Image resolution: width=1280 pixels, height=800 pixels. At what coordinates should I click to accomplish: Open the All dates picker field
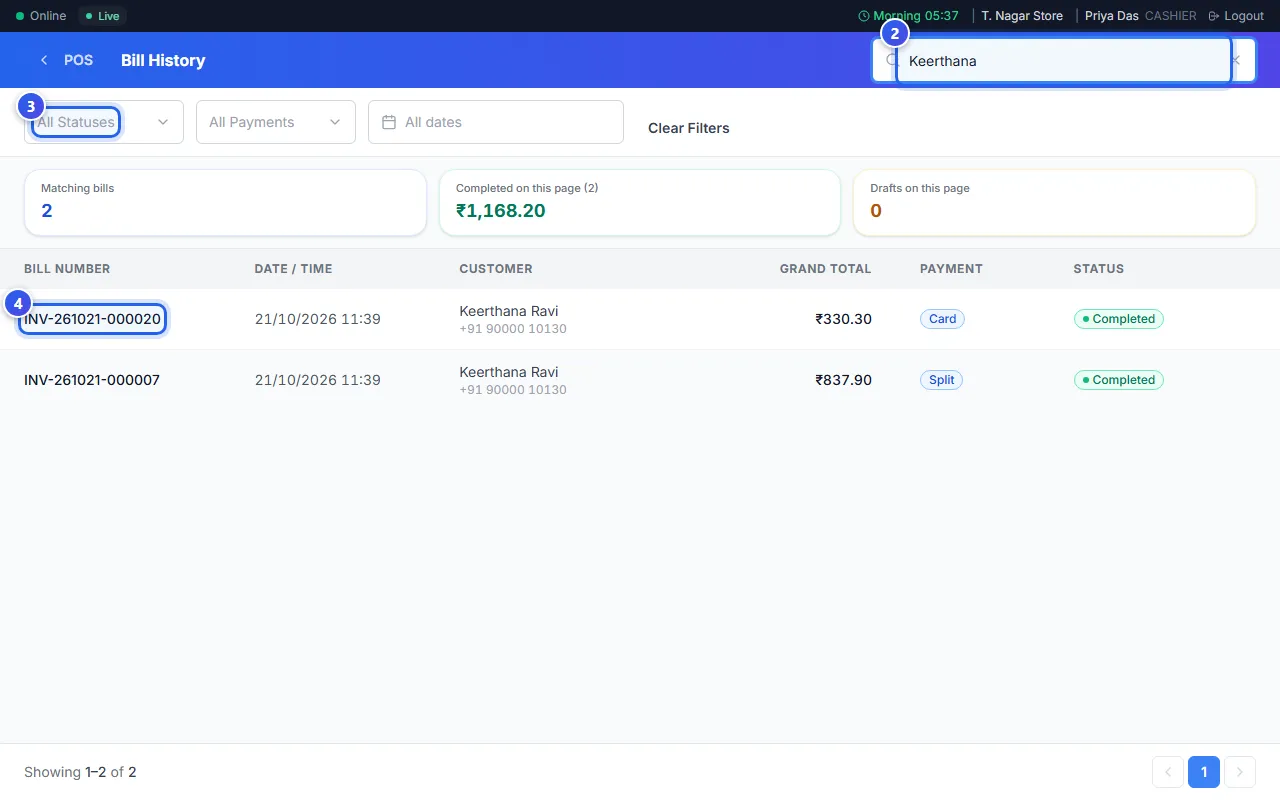(496, 122)
